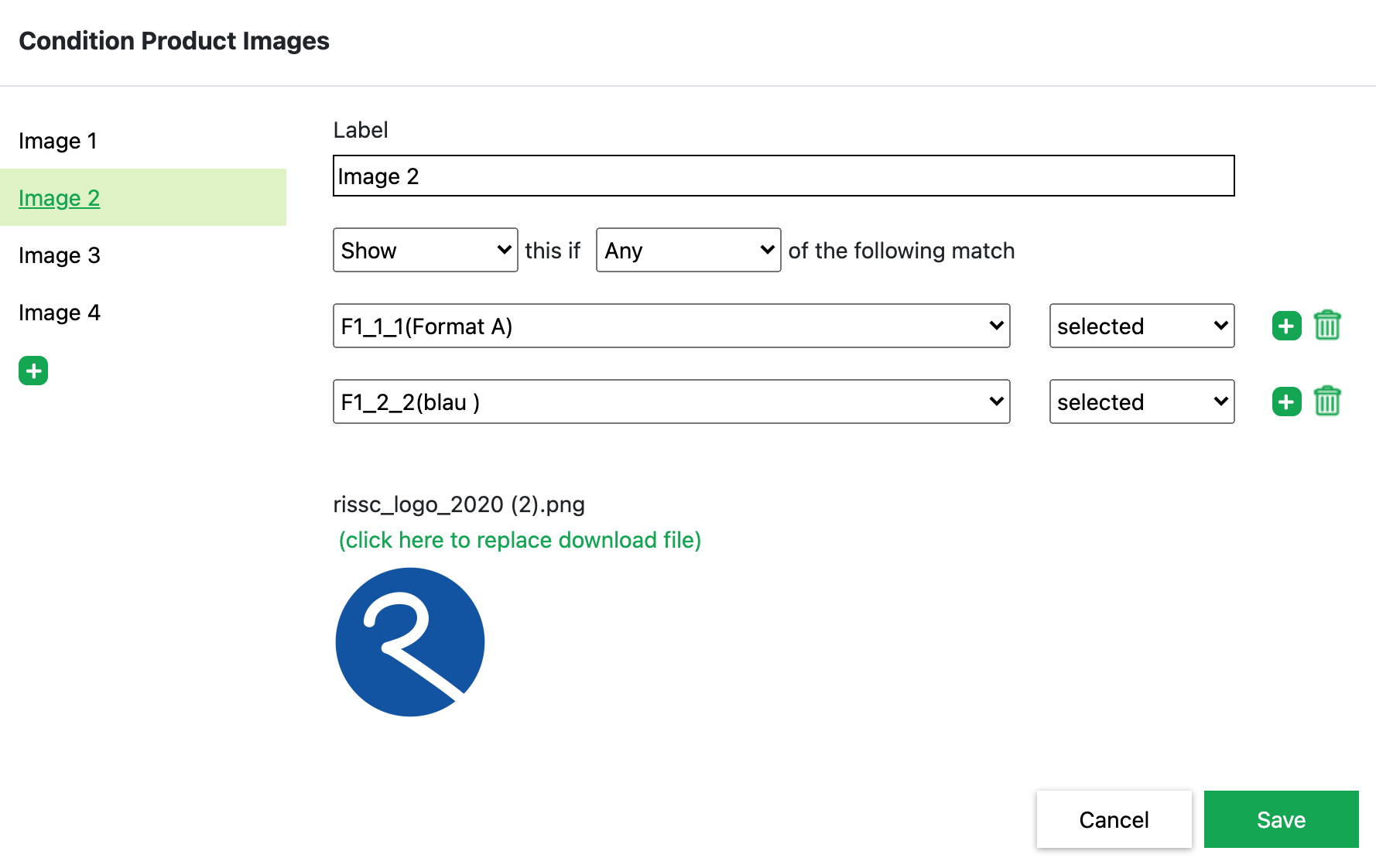Focus the Label text field
The width and height of the screenshot is (1376, 868).
tap(783, 176)
